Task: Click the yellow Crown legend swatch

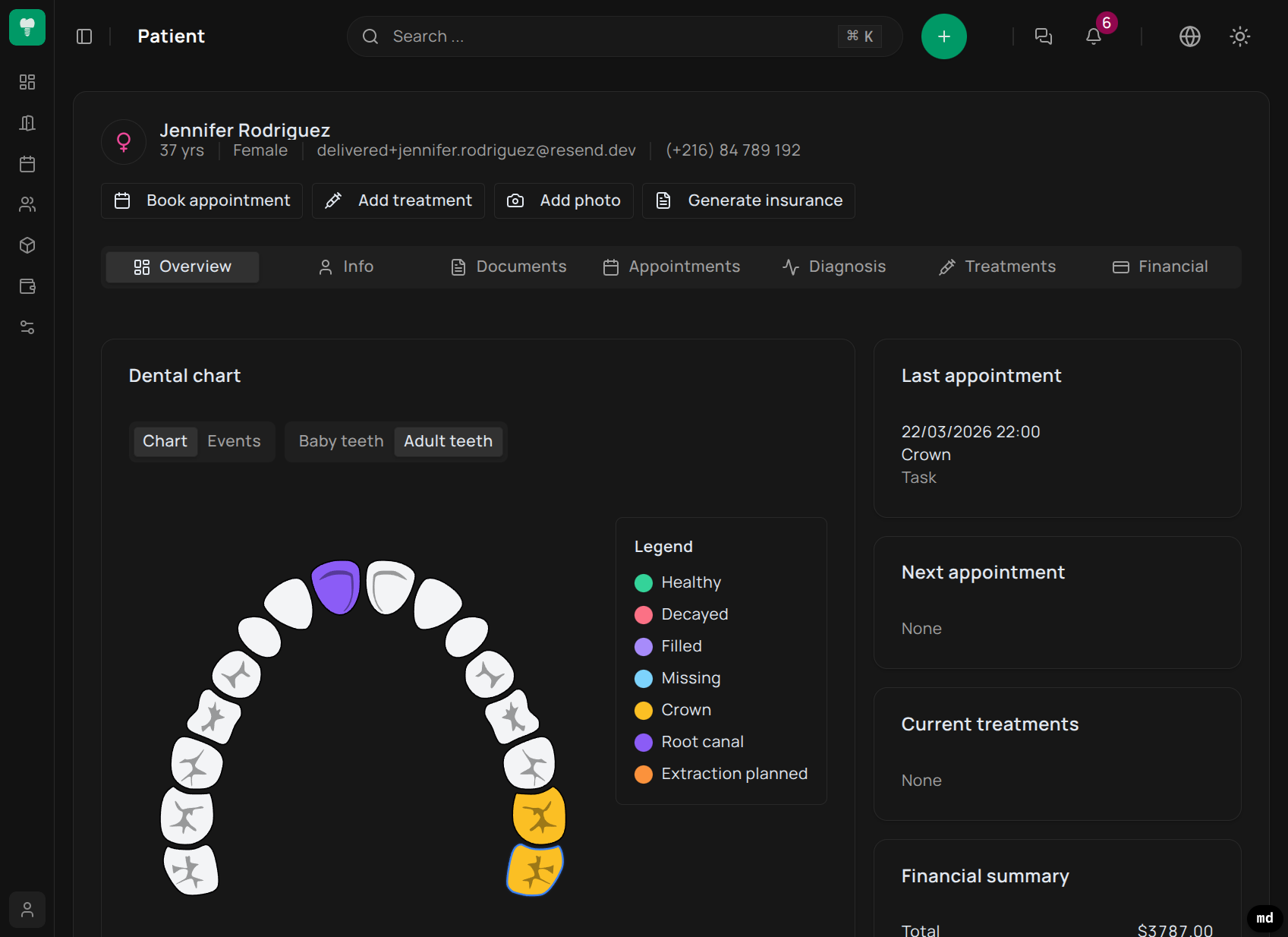Action: pyautogui.click(x=644, y=710)
